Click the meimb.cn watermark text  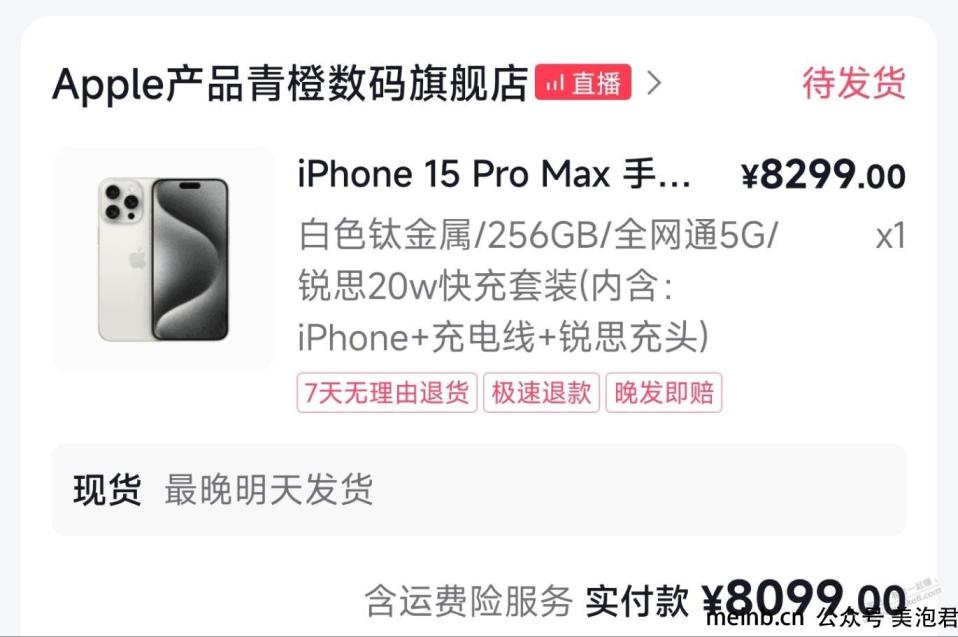tap(755, 617)
